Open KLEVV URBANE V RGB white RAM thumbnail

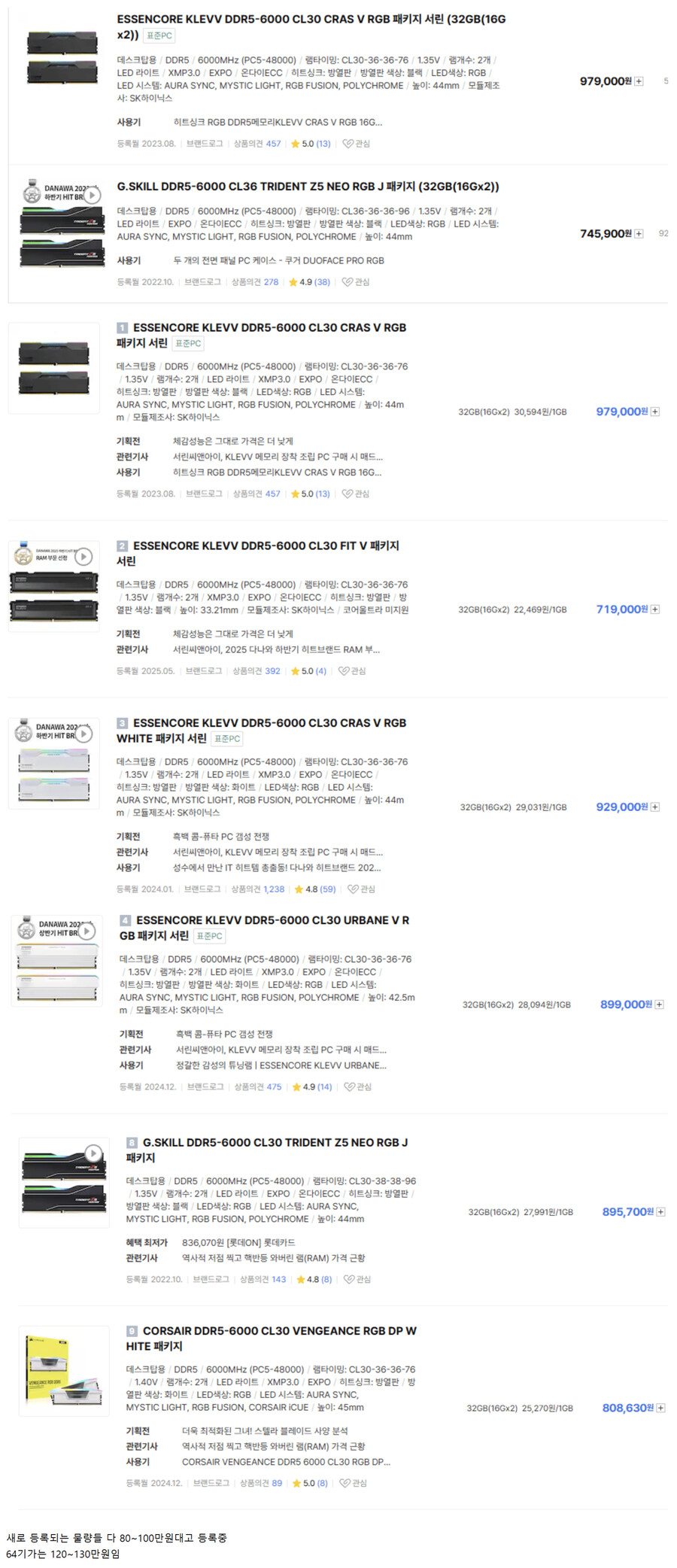[x=57, y=961]
